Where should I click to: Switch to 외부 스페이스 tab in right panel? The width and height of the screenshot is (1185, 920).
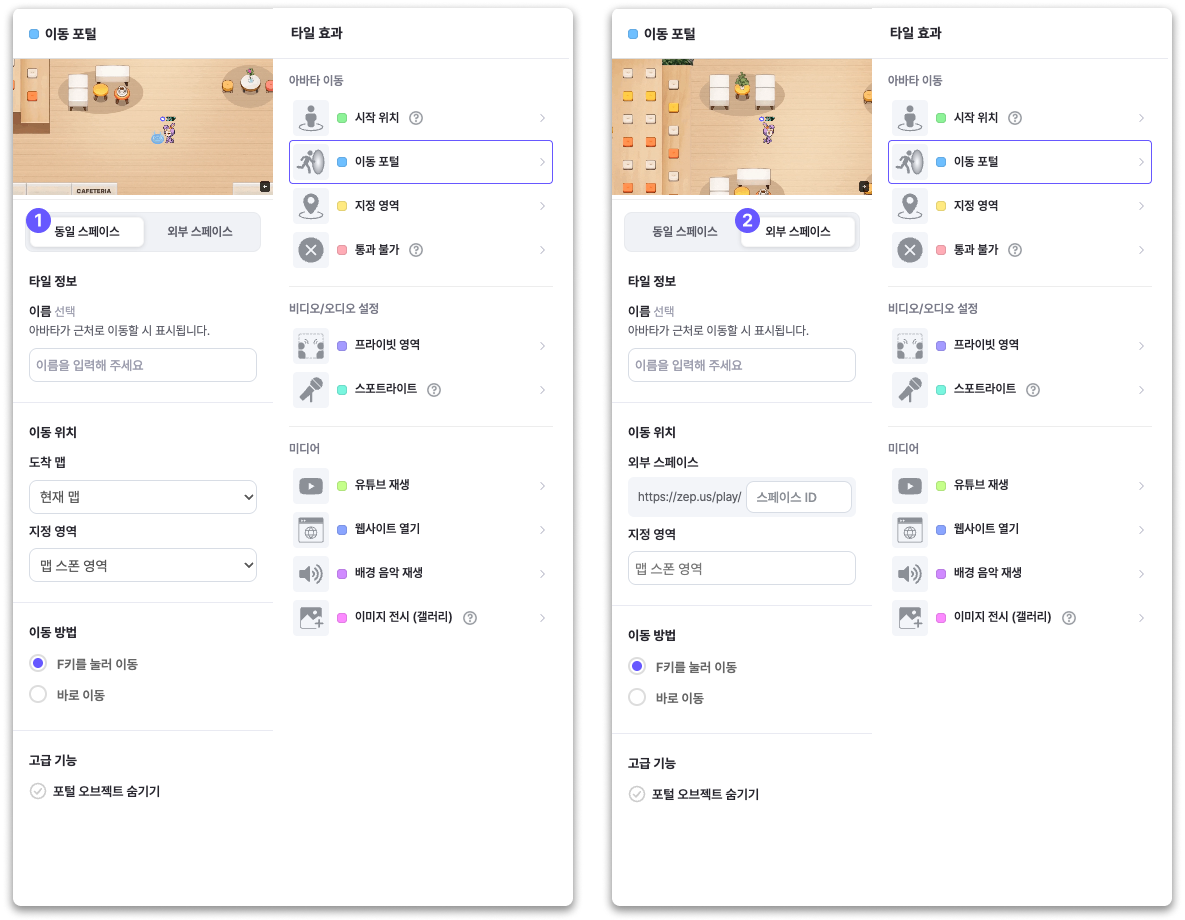coord(798,231)
